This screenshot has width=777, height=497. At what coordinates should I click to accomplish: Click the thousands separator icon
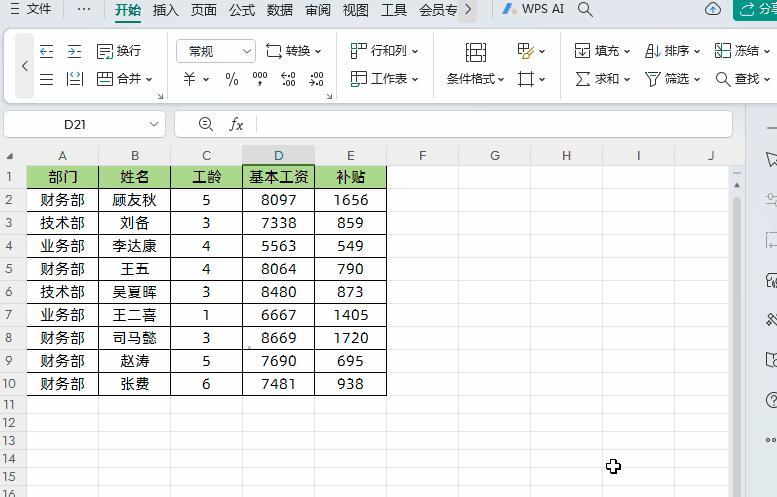(260, 79)
